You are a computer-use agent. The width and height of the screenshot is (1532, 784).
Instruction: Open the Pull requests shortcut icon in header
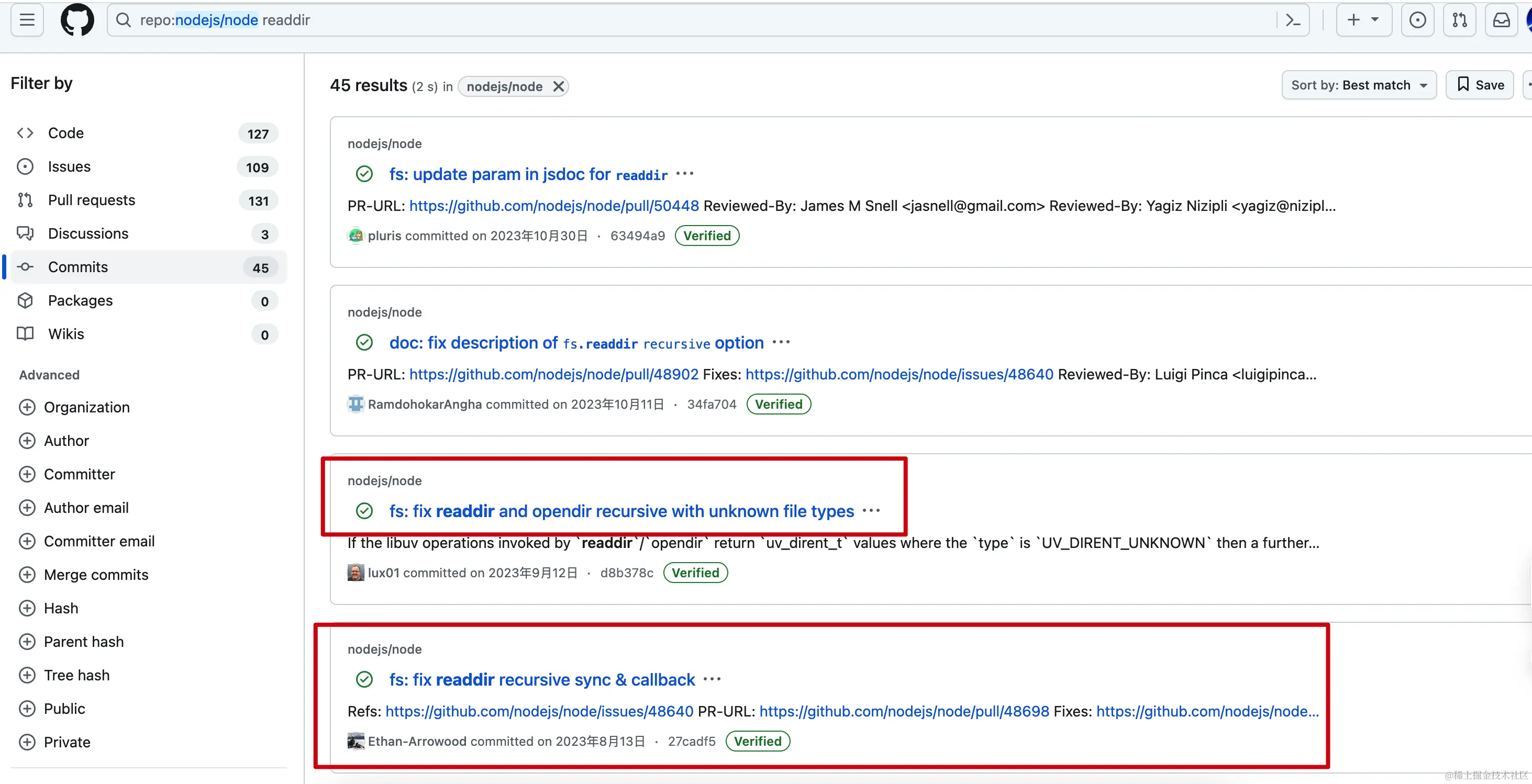pyautogui.click(x=1459, y=20)
